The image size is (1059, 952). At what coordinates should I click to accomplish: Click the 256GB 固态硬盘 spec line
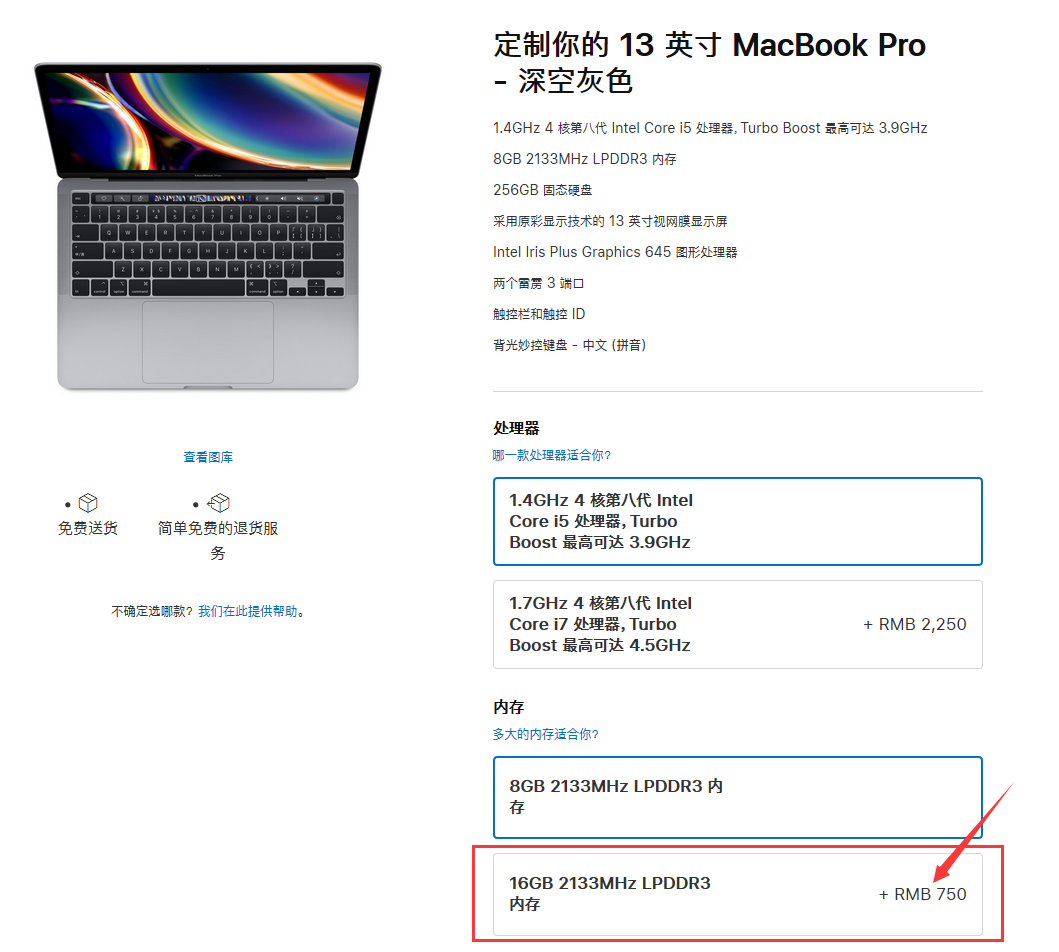point(542,190)
